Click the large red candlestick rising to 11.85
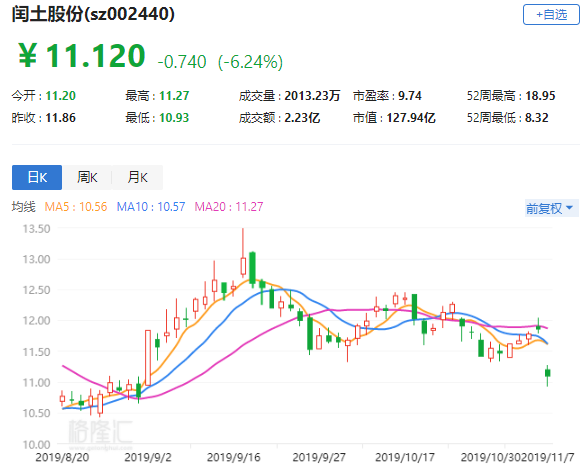 pos(148,358)
